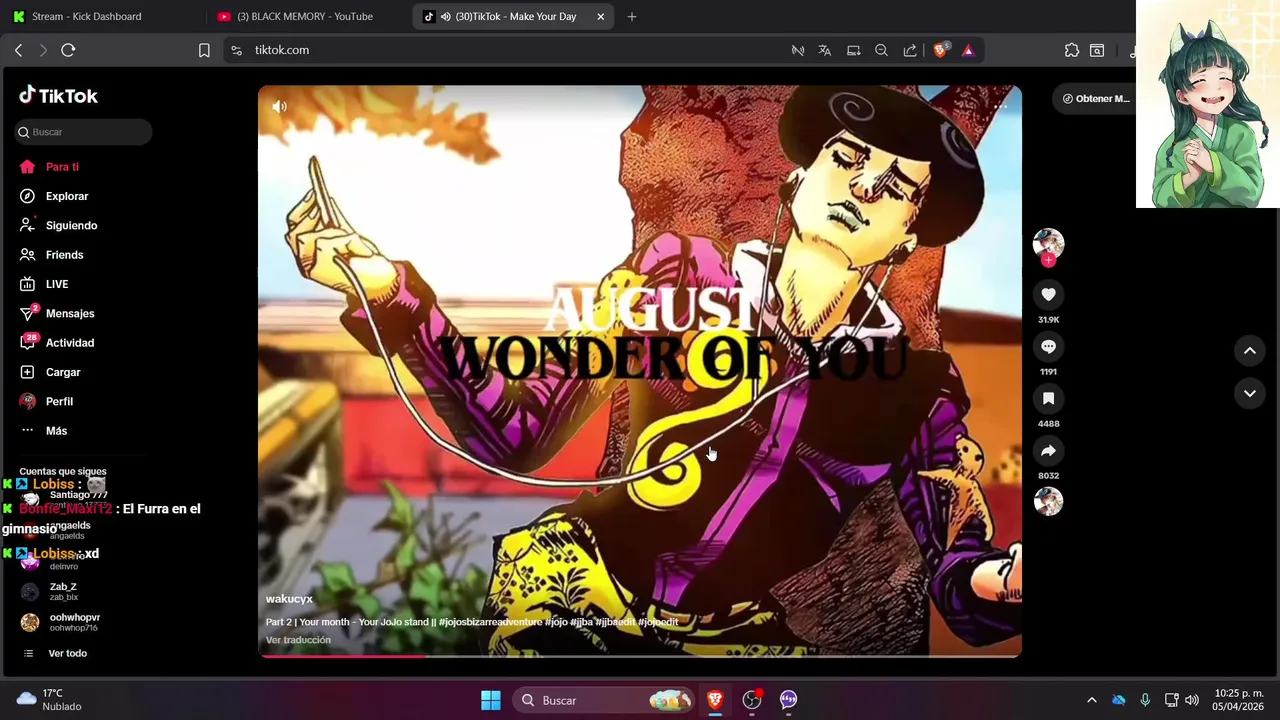1280x720 pixels.
Task: Open #jojoedit hashtag in caption
Action: tap(658, 622)
